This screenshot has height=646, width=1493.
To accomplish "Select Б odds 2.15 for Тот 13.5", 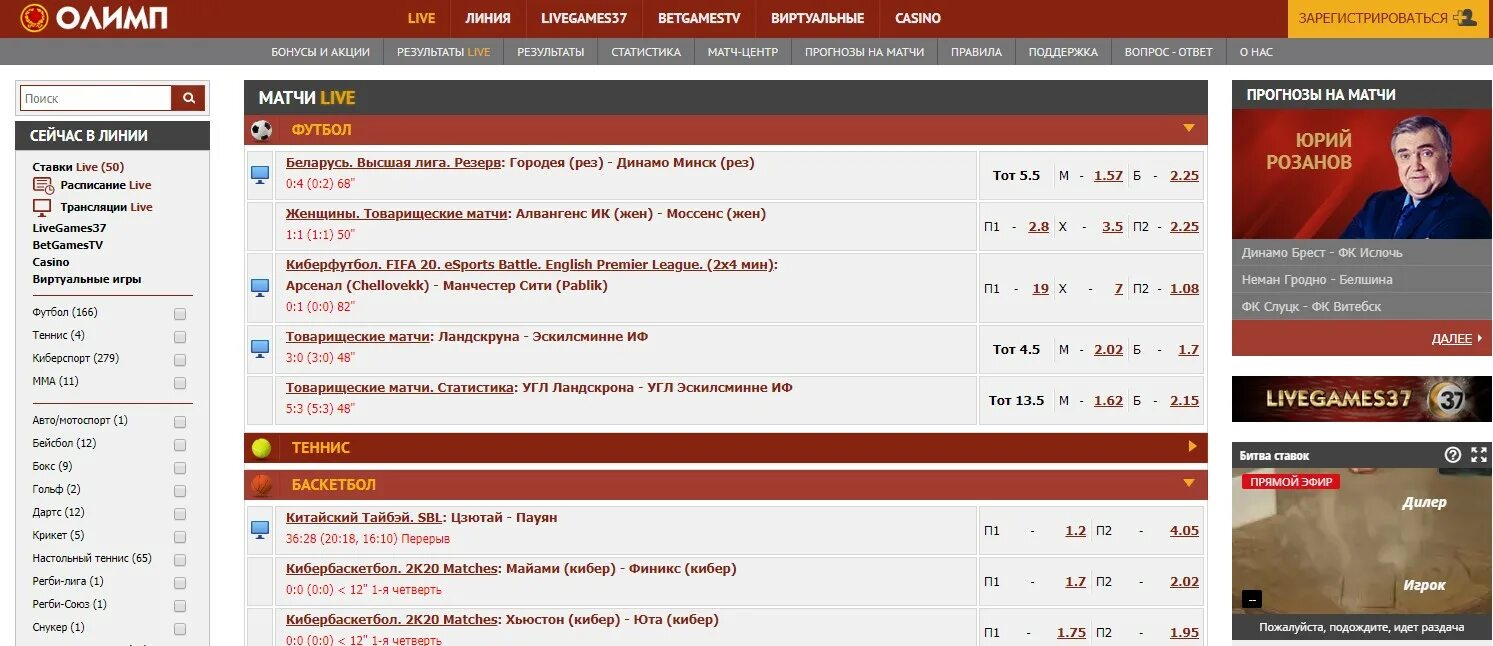I will click(1184, 400).
